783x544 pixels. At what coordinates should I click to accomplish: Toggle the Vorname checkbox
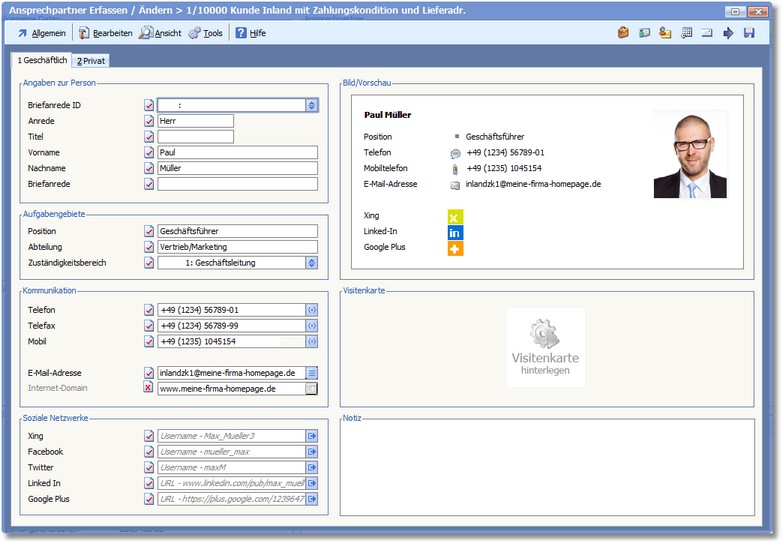149,153
